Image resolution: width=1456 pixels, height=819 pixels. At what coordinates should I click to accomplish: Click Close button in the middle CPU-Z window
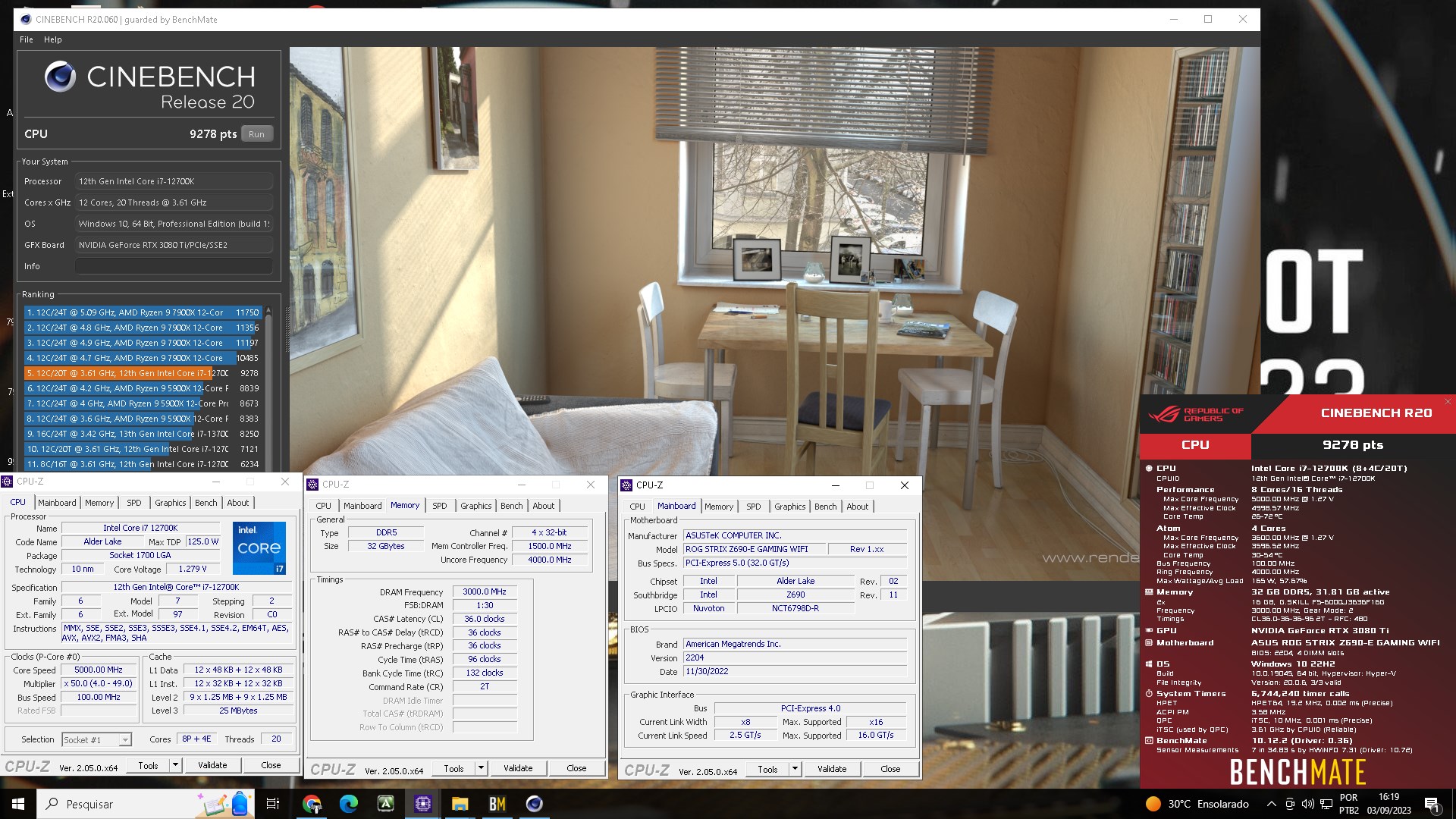576,768
